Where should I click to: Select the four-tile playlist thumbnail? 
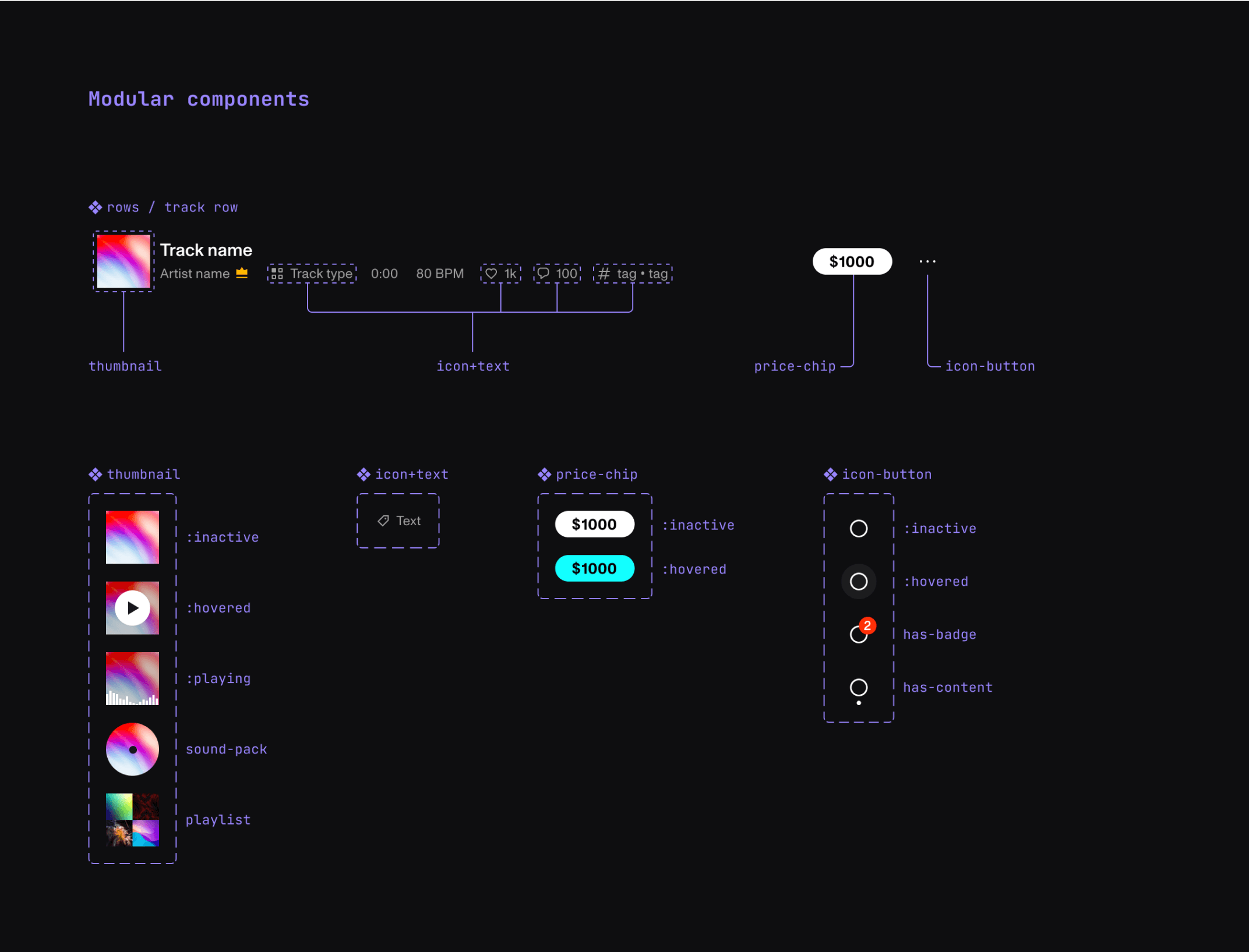click(132, 819)
